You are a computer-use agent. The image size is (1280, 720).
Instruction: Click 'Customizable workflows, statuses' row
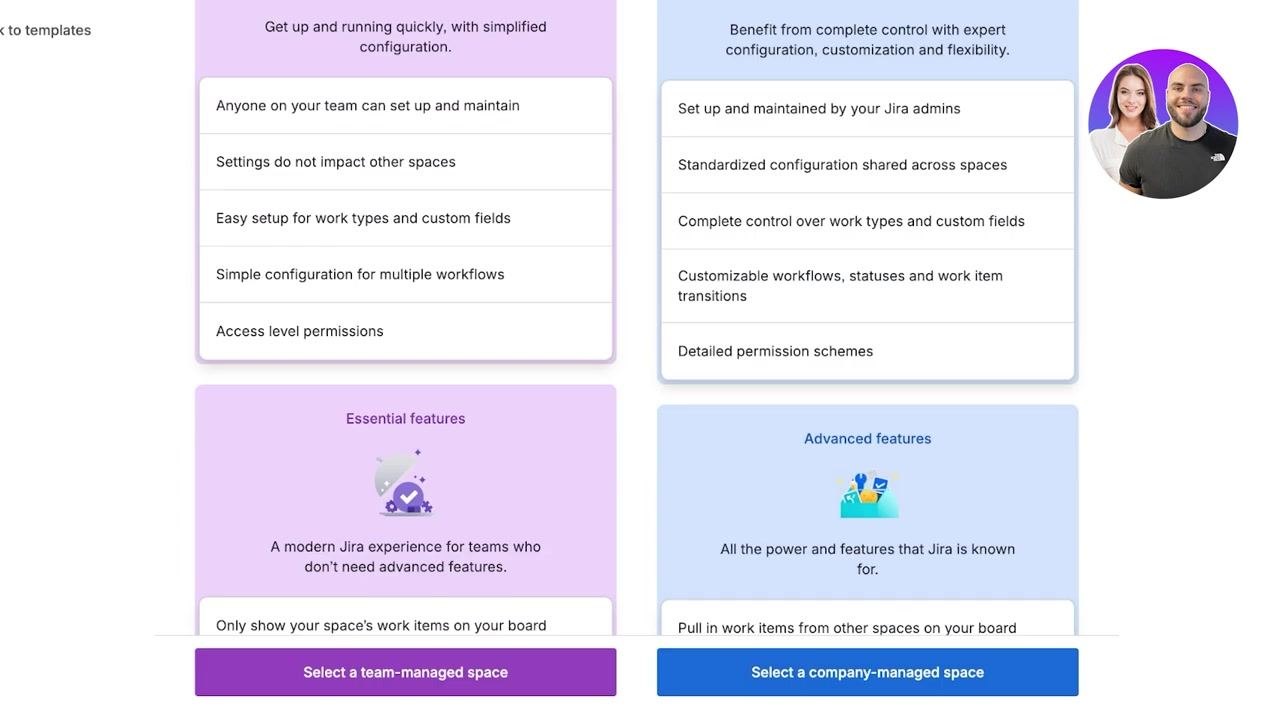tap(867, 286)
